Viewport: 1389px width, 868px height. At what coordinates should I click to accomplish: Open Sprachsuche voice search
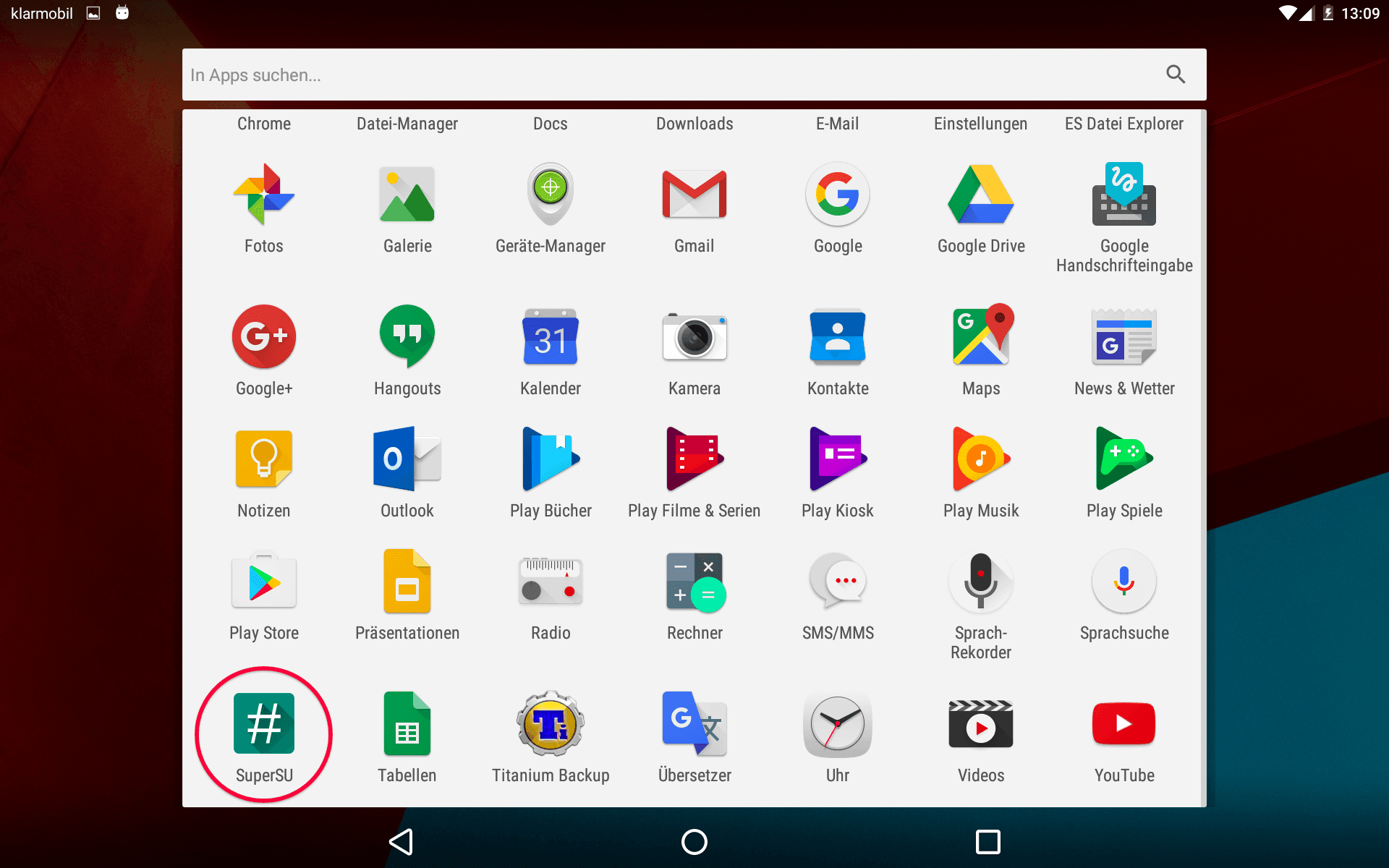(1124, 582)
